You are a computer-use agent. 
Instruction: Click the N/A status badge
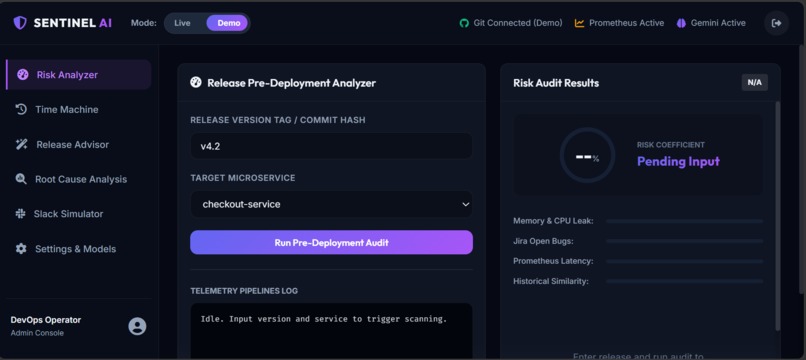click(x=754, y=83)
